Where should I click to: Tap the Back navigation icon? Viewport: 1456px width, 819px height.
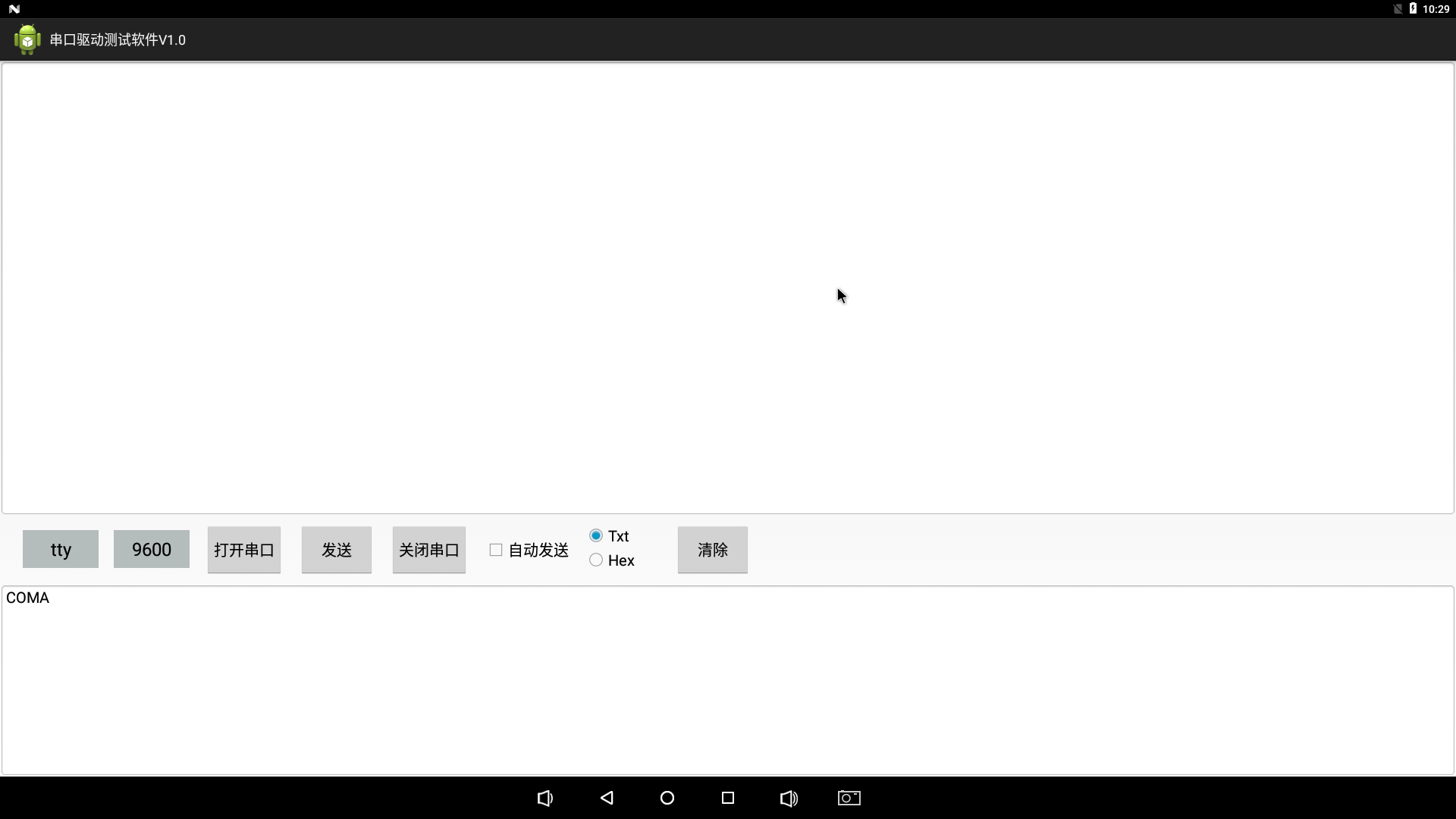pos(606,798)
